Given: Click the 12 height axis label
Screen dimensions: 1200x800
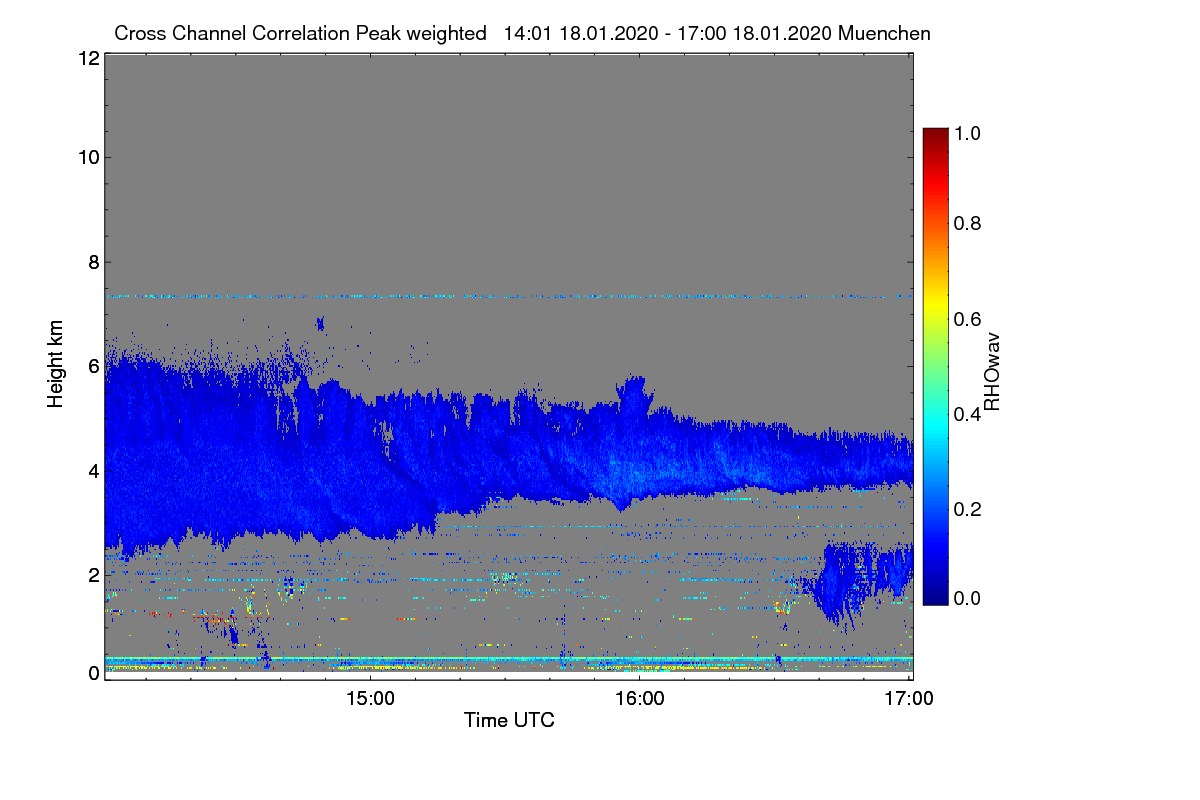Looking at the screenshot, I should pos(87,58).
